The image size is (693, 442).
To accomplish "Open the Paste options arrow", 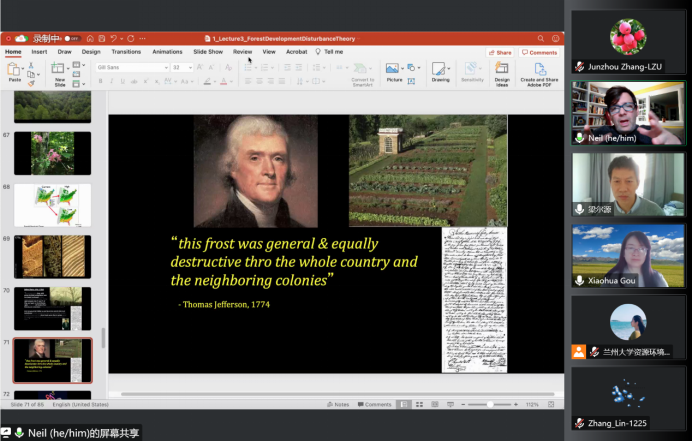I will pos(23,69).
